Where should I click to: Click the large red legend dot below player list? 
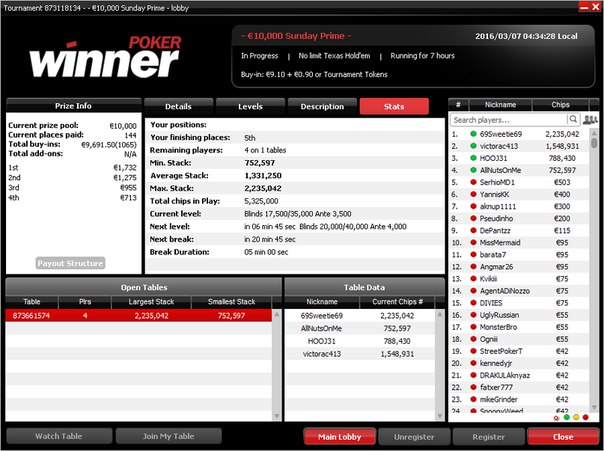tap(586, 417)
